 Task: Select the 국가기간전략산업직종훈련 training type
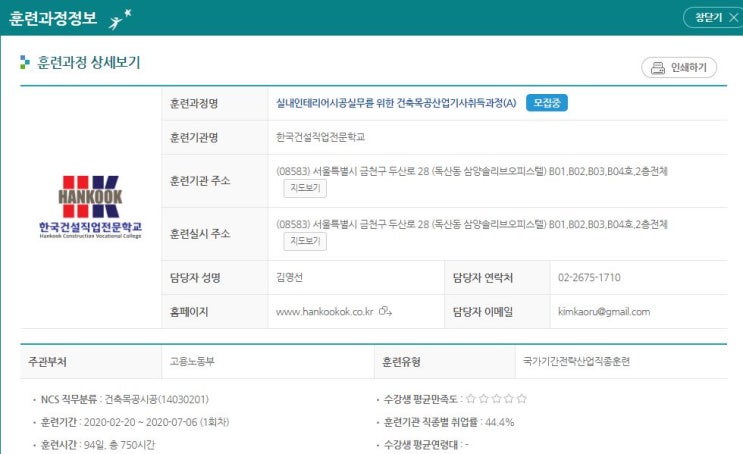(x=576, y=362)
